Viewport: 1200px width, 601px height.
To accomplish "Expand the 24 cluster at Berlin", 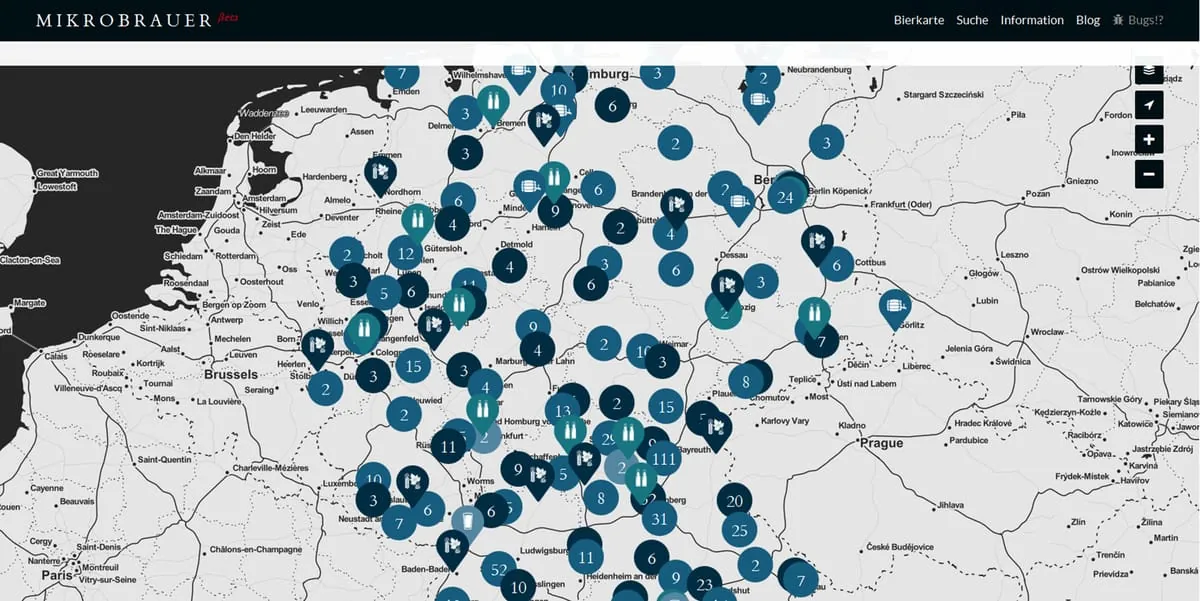I will point(785,197).
